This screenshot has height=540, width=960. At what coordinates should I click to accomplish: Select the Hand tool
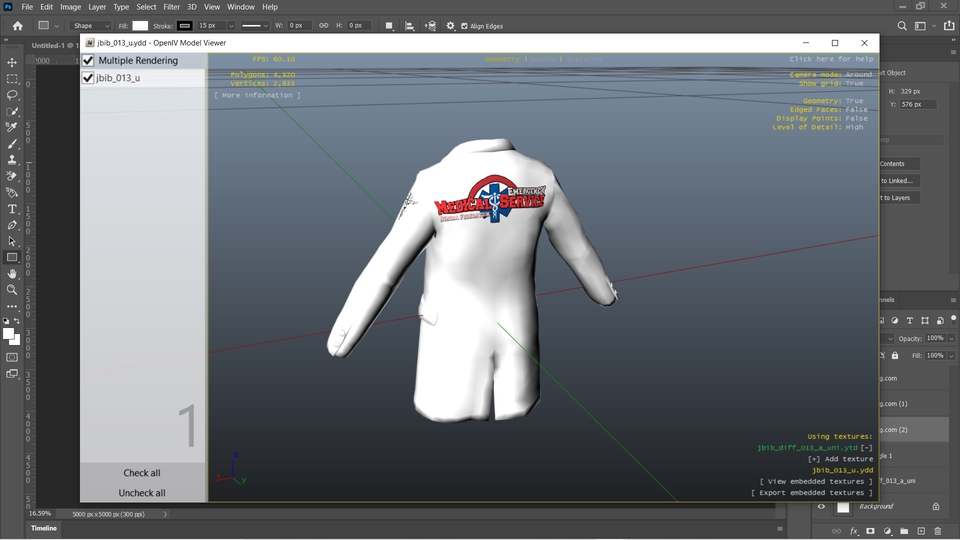(12, 274)
